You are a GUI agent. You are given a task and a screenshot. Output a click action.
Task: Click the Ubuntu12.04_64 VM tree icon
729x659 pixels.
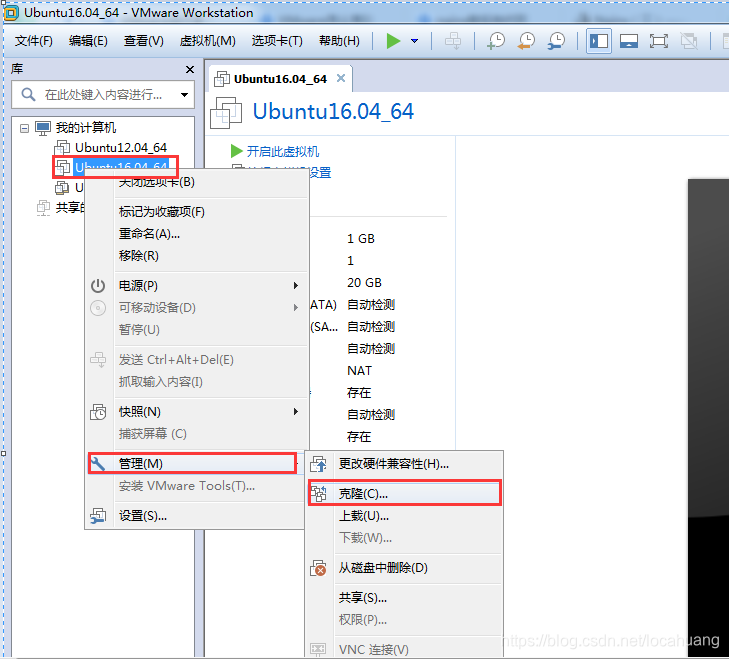[x=62, y=148]
